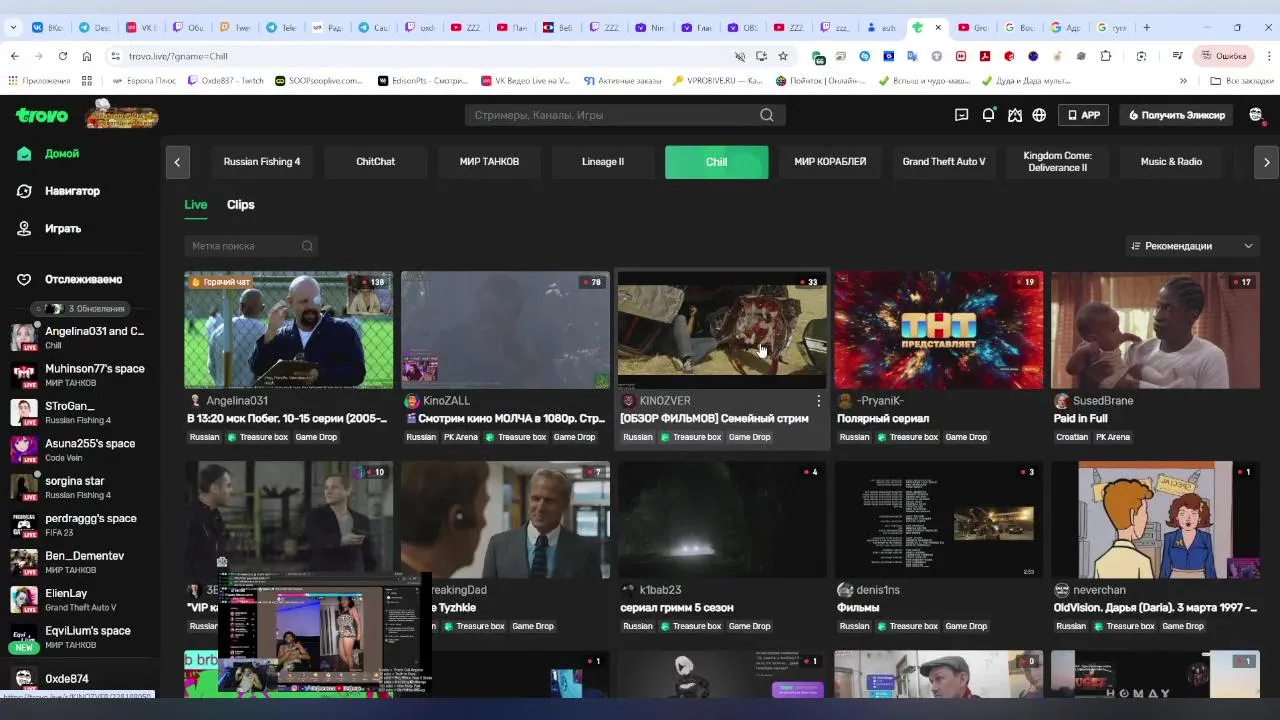
Task: Open the VPROBIVE.RU bookmark
Action: (718, 81)
